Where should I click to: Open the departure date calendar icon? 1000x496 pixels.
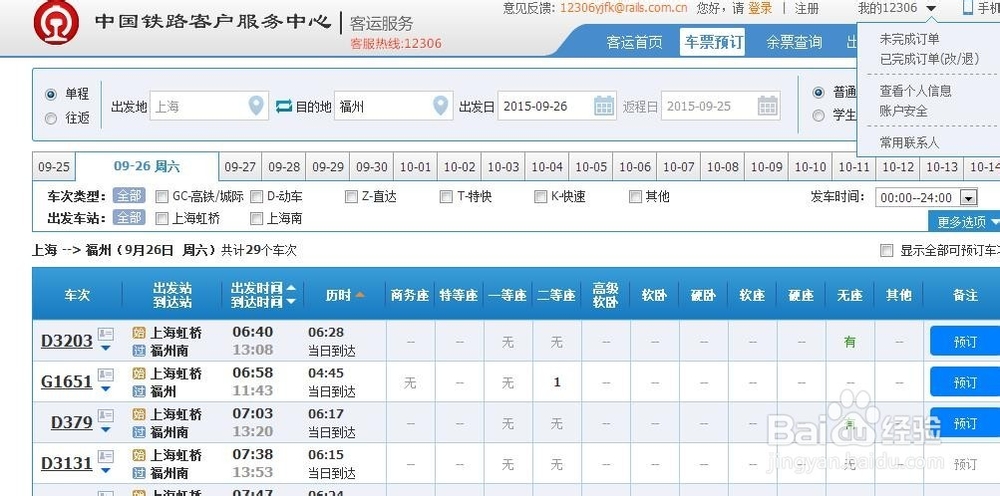[604, 106]
